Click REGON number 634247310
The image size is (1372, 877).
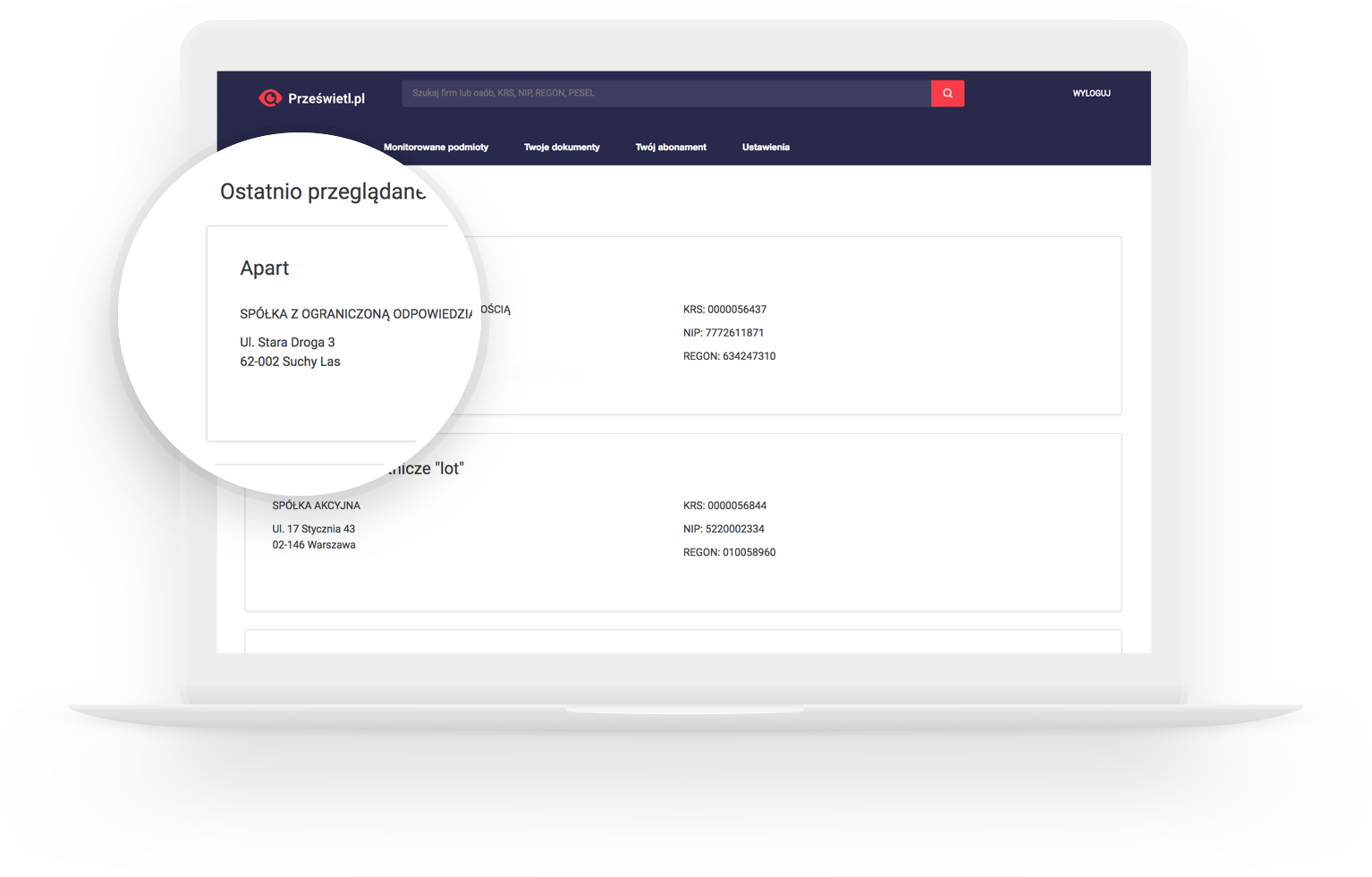point(729,356)
